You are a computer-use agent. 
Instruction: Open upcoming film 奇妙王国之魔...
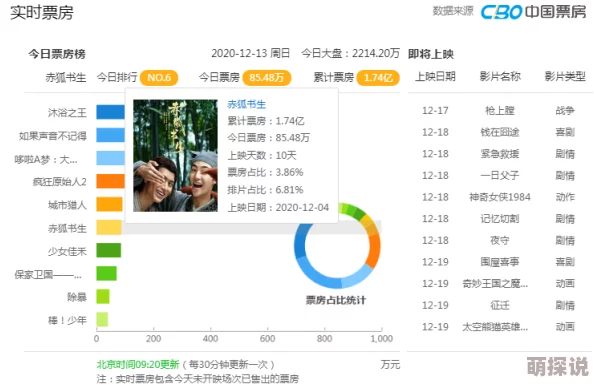tap(495, 283)
